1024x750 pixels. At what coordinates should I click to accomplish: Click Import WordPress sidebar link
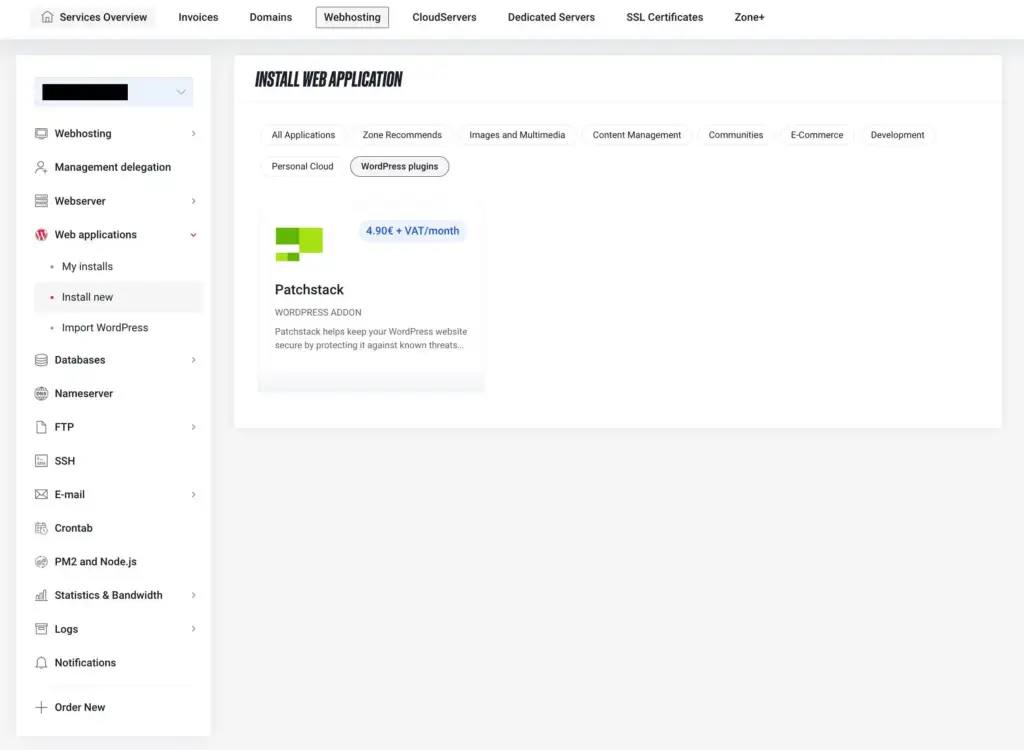[x=104, y=328]
